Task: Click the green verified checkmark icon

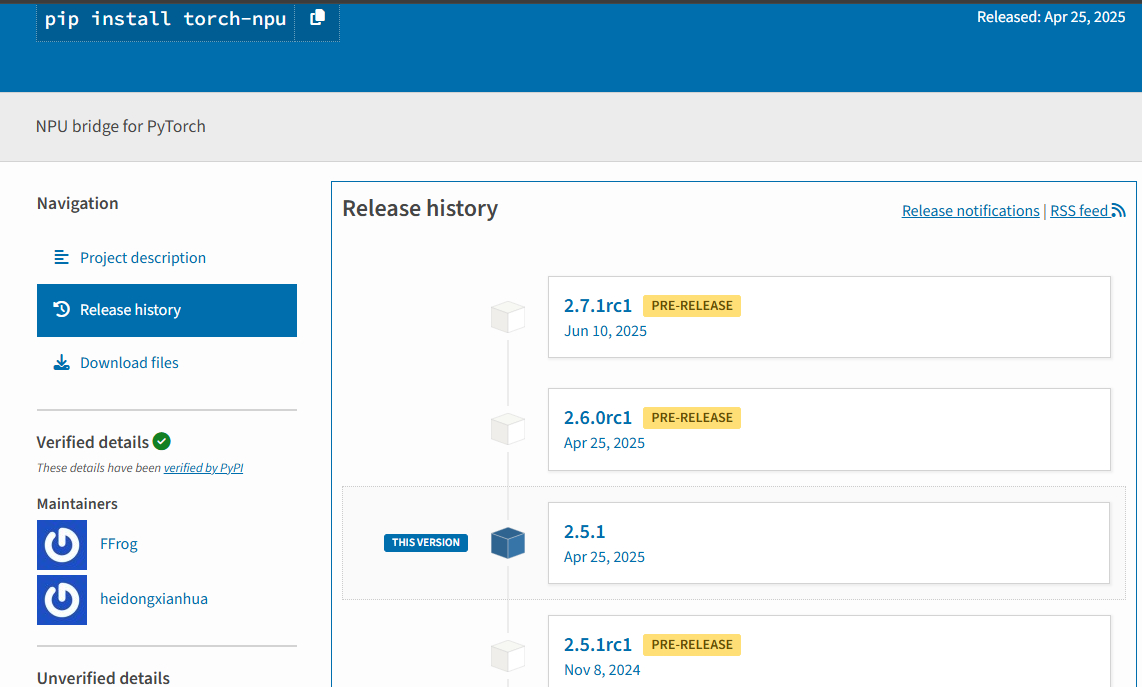Action: coord(162,441)
